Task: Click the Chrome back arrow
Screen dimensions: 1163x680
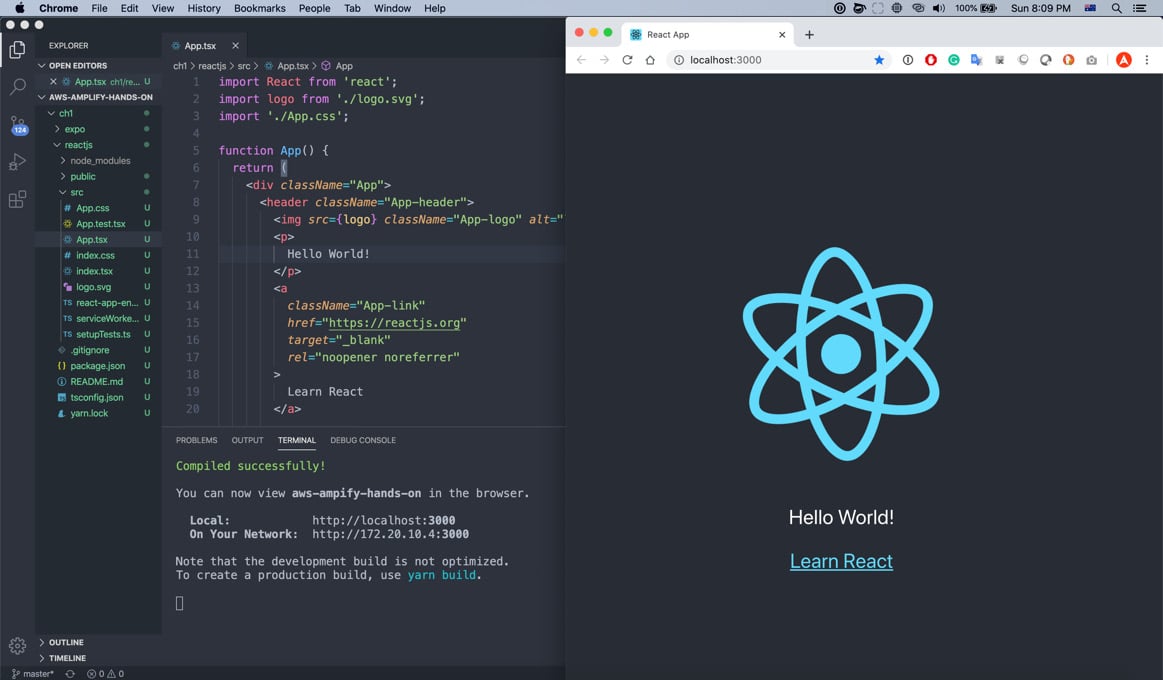Action: (582, 60)
